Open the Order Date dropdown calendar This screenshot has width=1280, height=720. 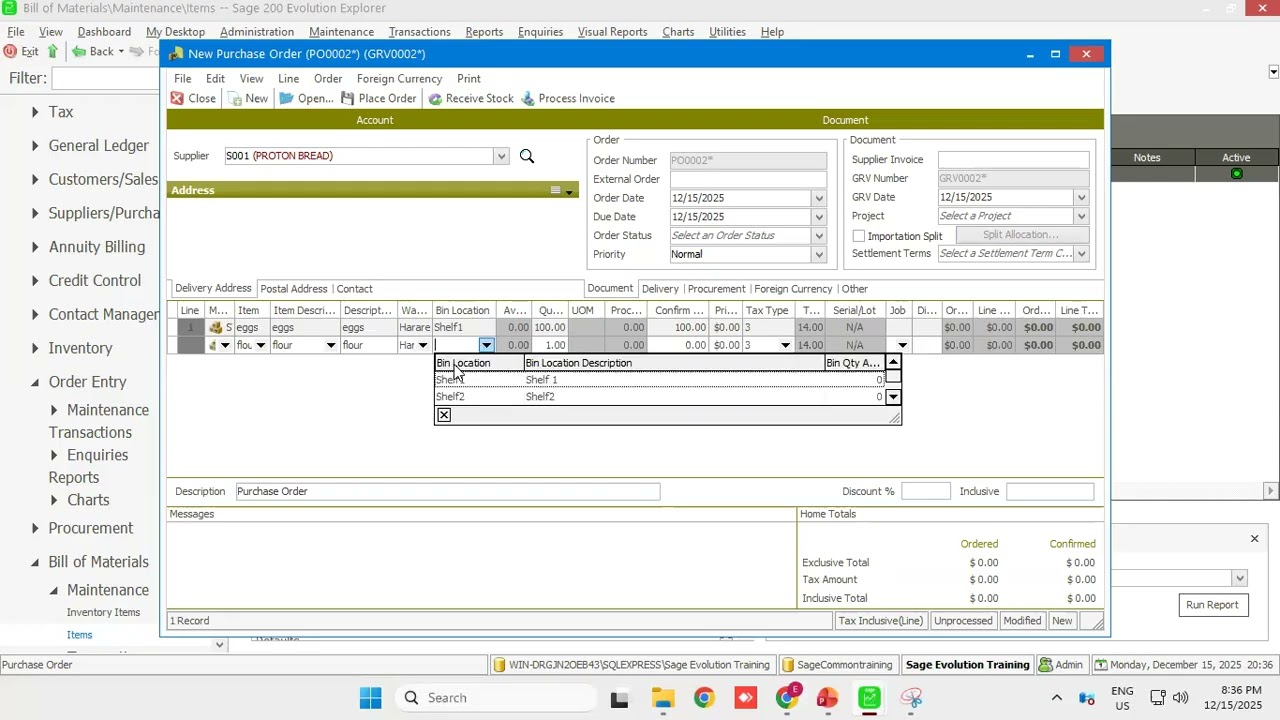[x=819, y=198]
